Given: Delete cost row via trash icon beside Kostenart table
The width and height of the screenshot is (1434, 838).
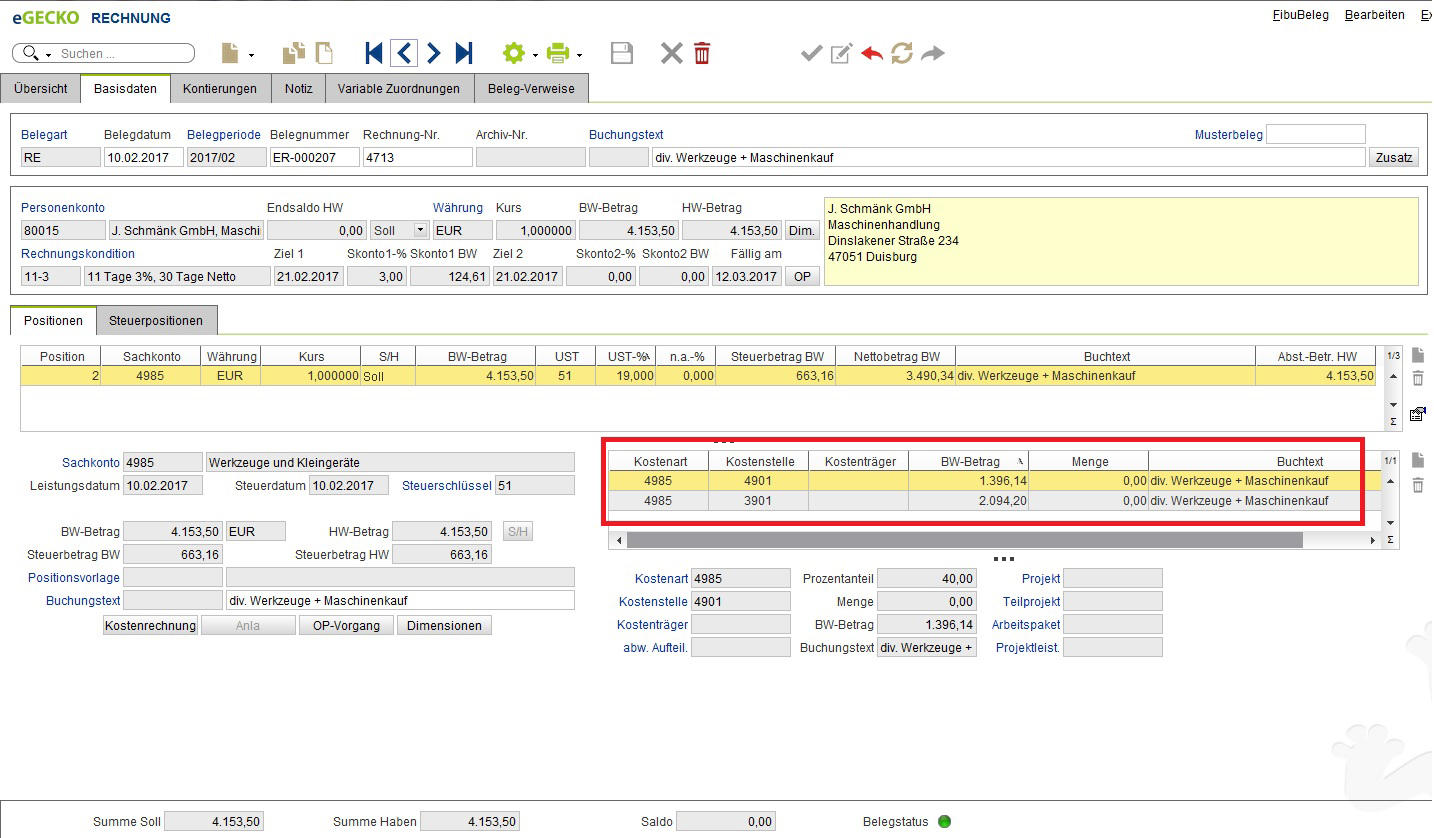Looking at the screenshot, I should pyautogui.click(x=1418, y=485).
